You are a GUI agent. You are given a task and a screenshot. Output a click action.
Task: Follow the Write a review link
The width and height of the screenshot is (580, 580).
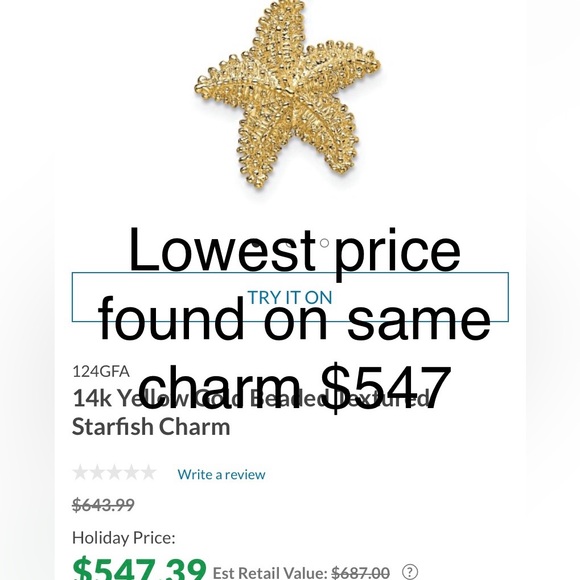point(221,474)
